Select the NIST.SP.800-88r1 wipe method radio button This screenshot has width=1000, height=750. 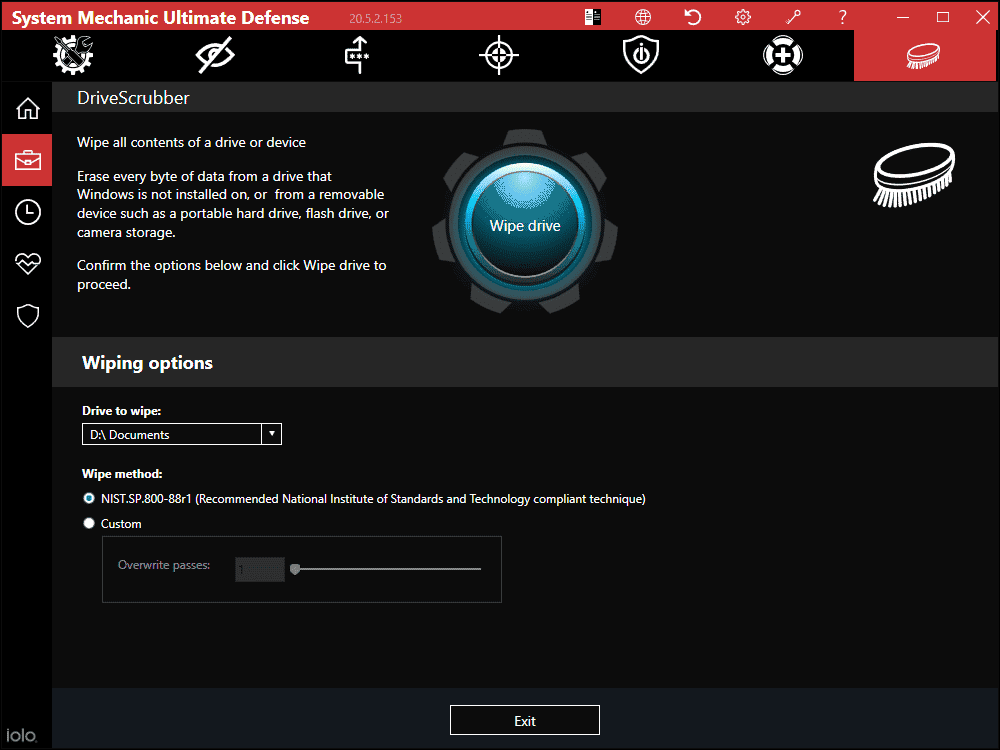[x=89, y=498]
